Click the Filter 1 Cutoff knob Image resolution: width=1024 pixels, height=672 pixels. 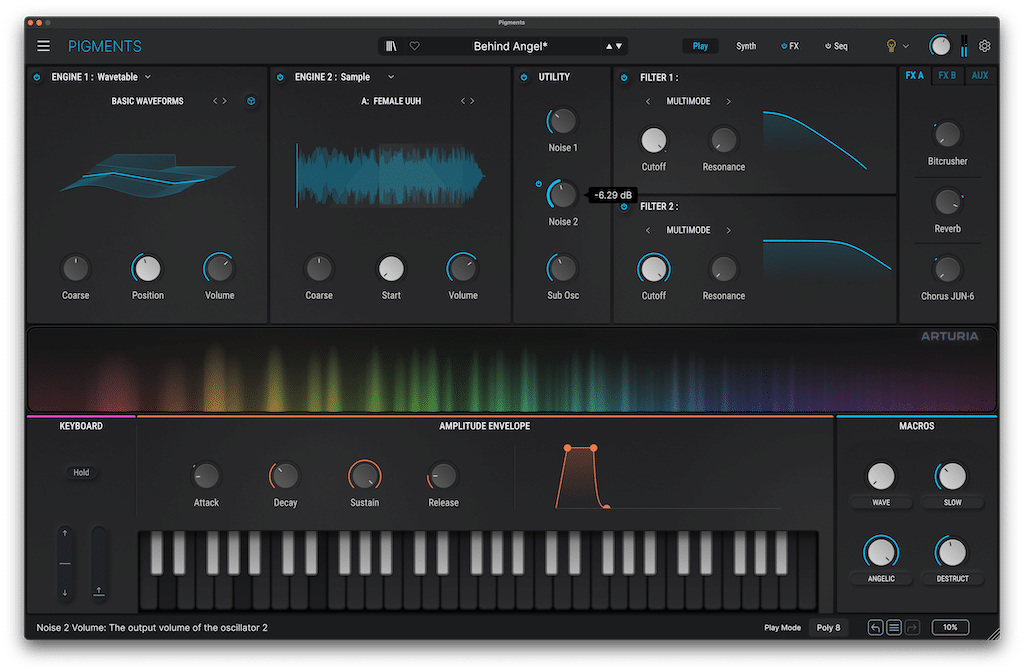point(654,140)
